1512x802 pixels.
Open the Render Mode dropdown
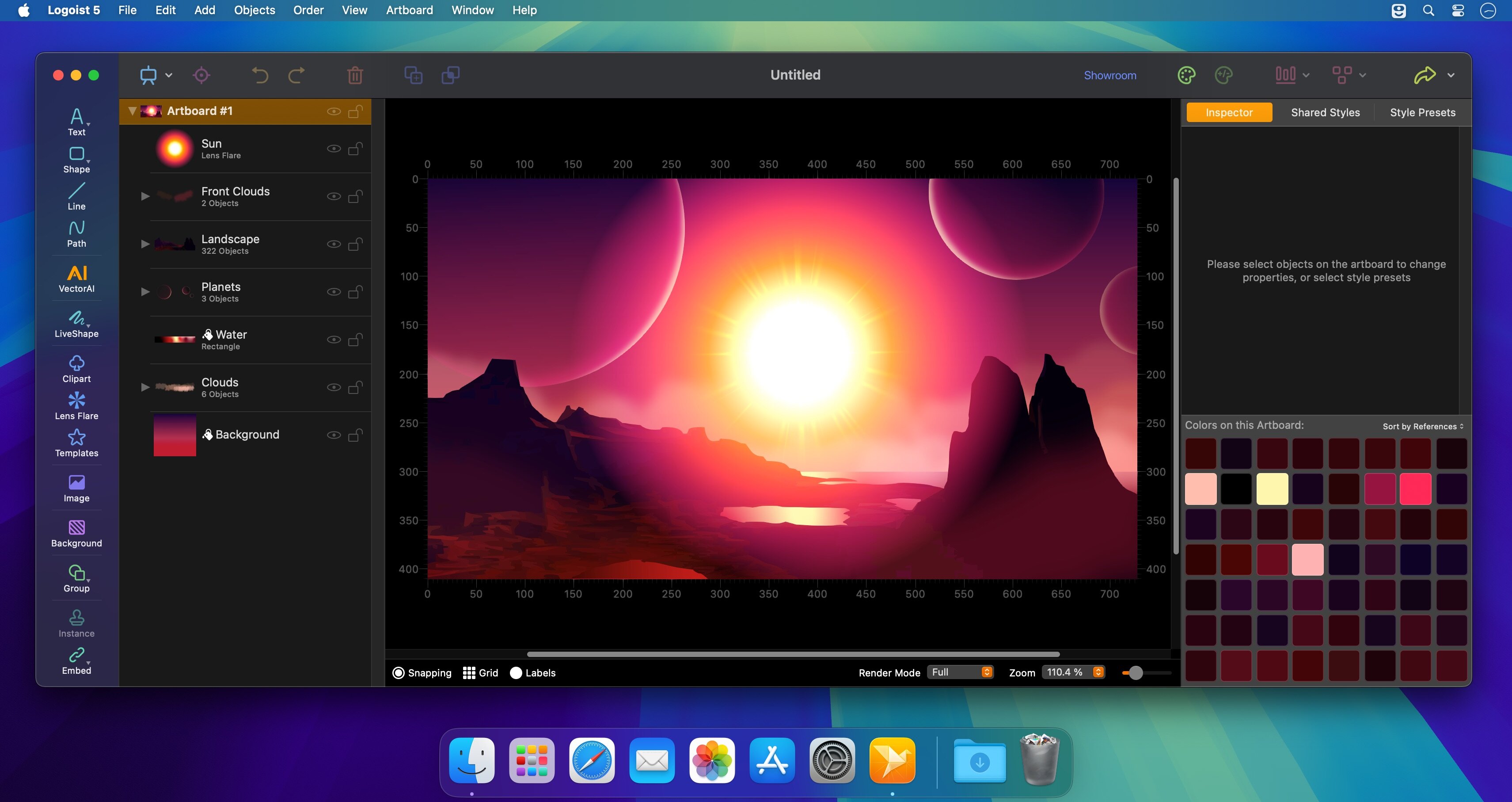point(960,672)
